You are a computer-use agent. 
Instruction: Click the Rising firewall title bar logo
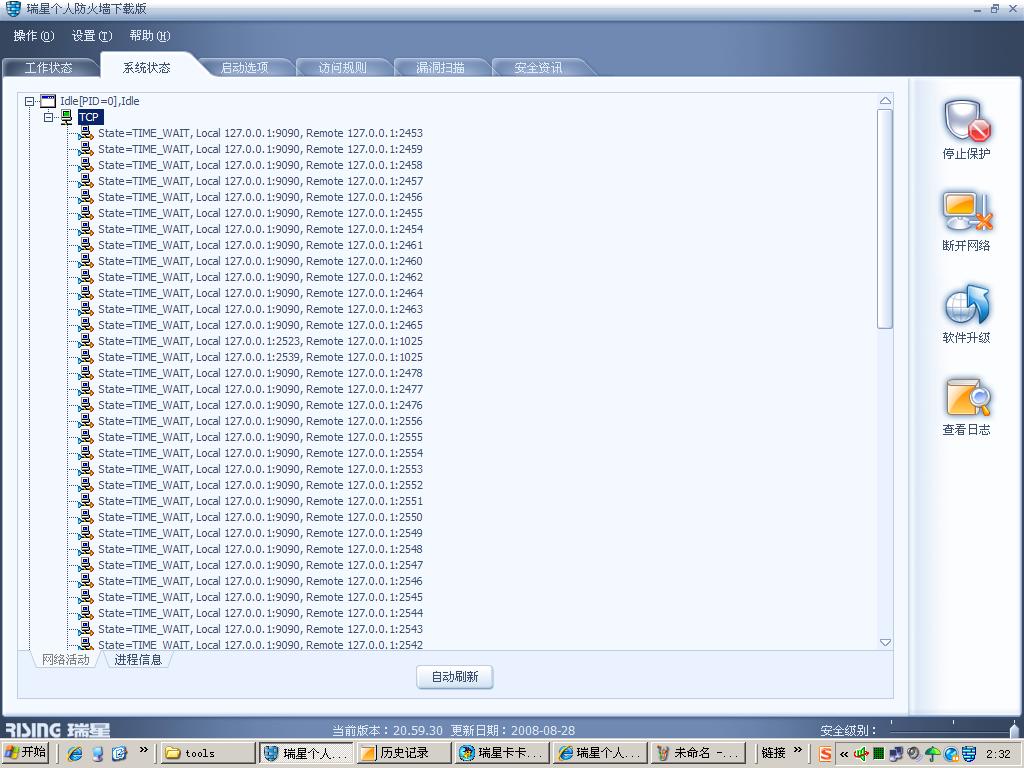point(13,8)
